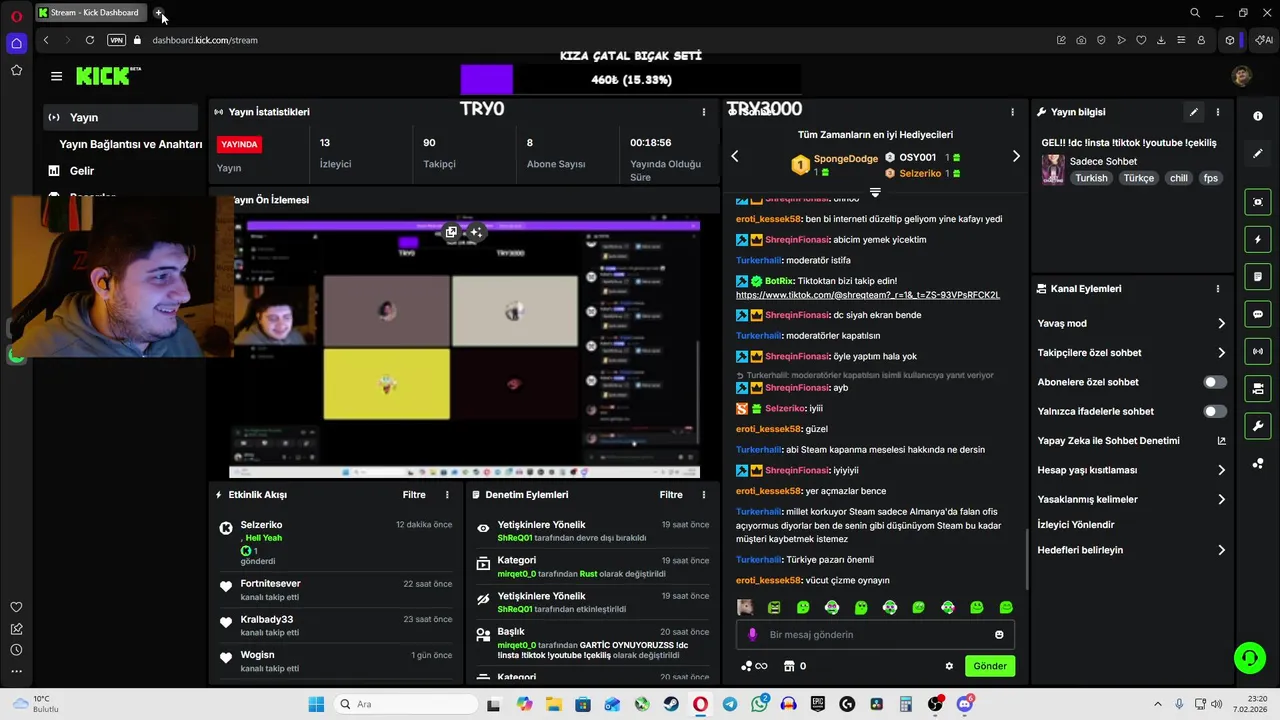
Task: Click chat bubble icon in right toolbar
Action: tap(1258, 314)
